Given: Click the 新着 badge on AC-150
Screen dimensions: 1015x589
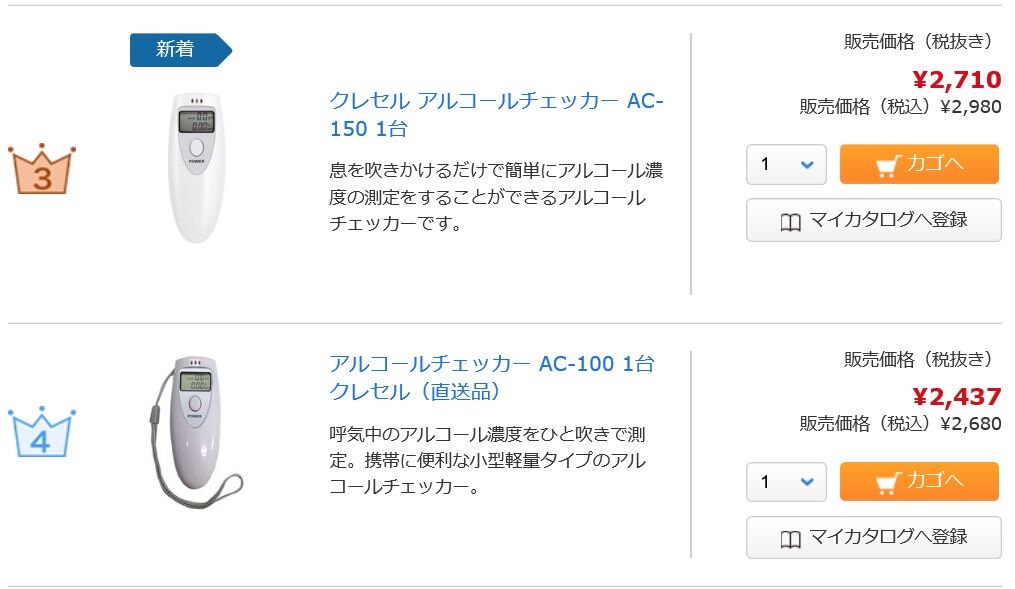Looking at the screenshot, I should (x=179, y=49).
